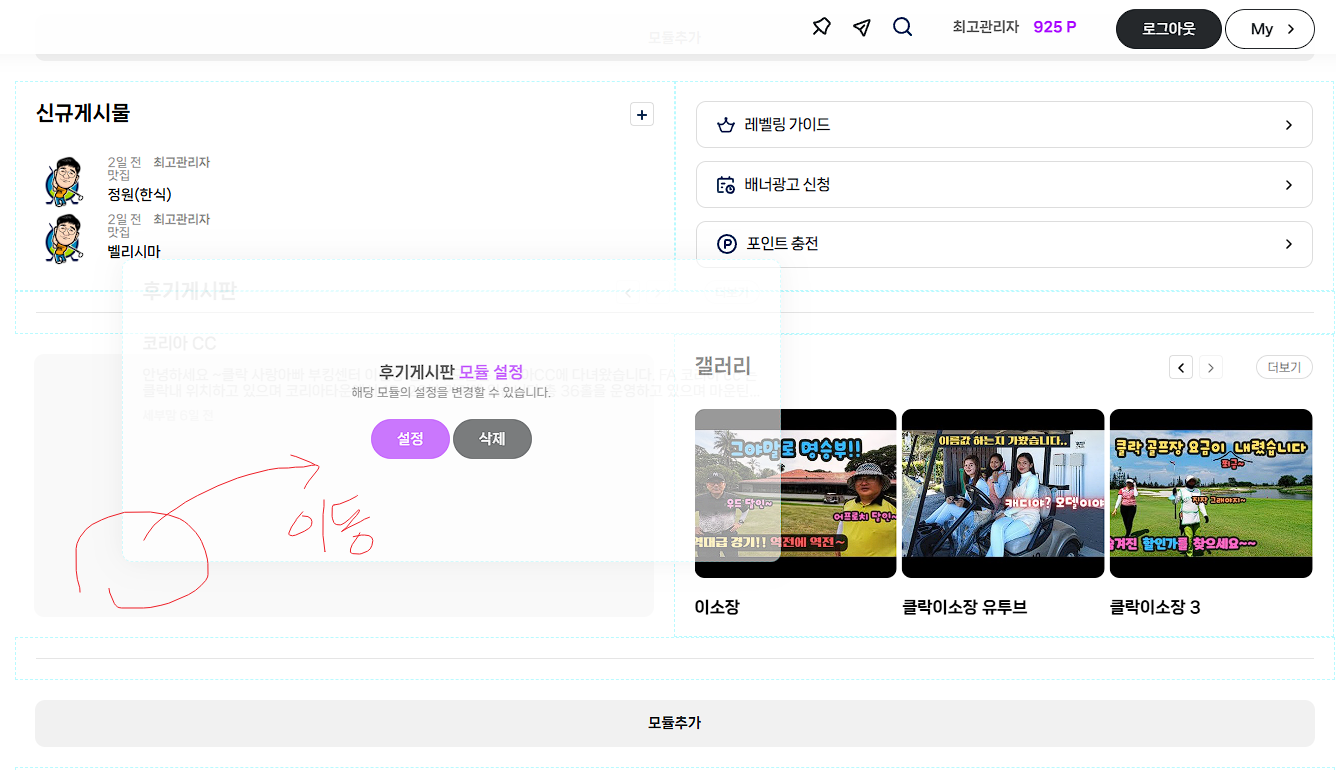Click the plus icon beside 신규게시물

coord(642,114)
